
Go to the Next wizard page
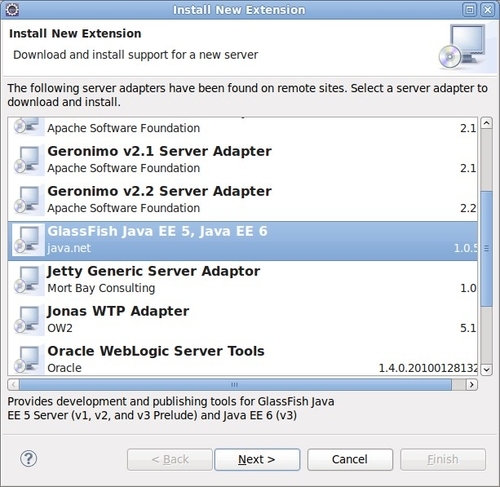pos(257,459)
